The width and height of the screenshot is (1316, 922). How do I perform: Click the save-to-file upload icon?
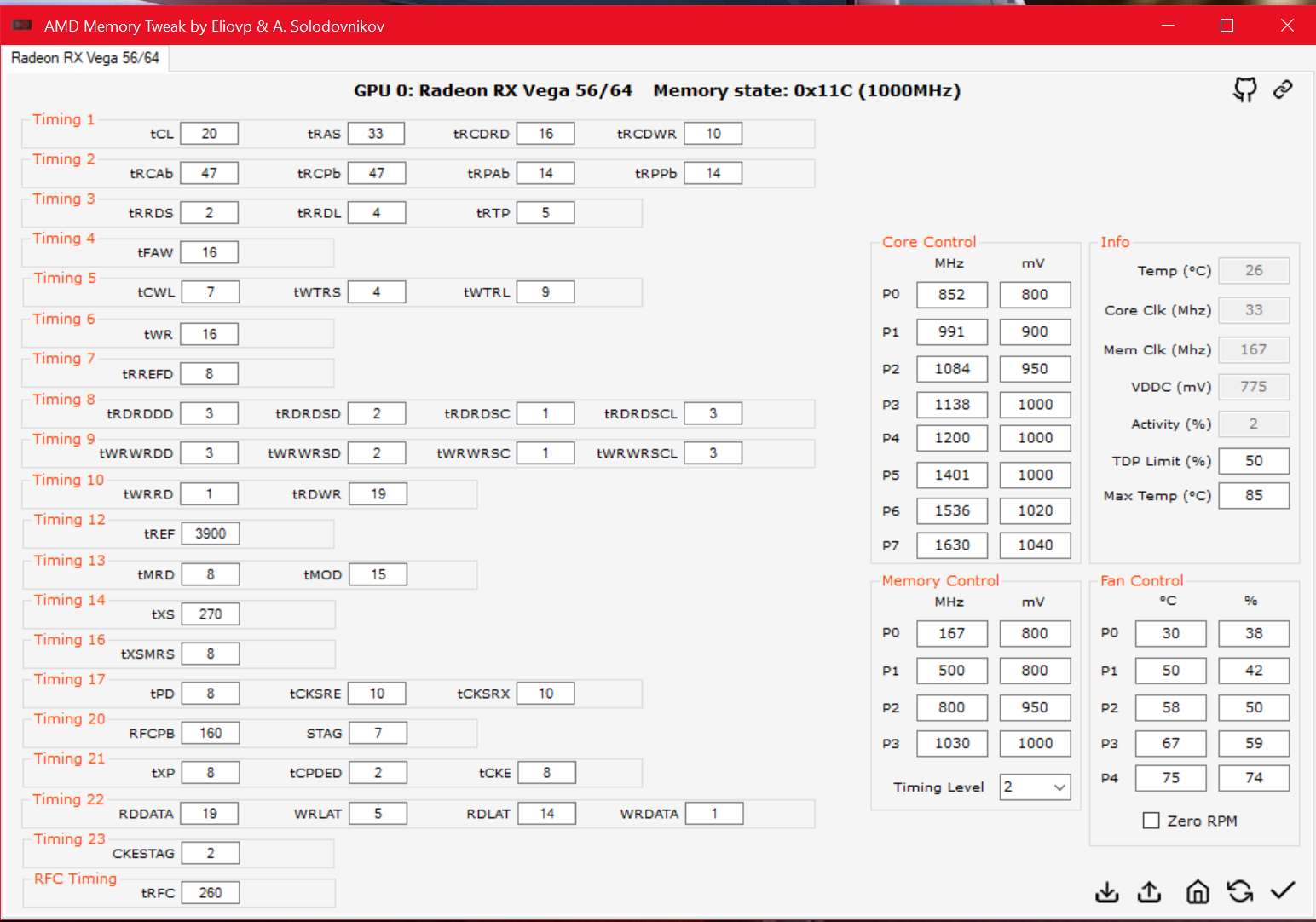coord(1150,891)
